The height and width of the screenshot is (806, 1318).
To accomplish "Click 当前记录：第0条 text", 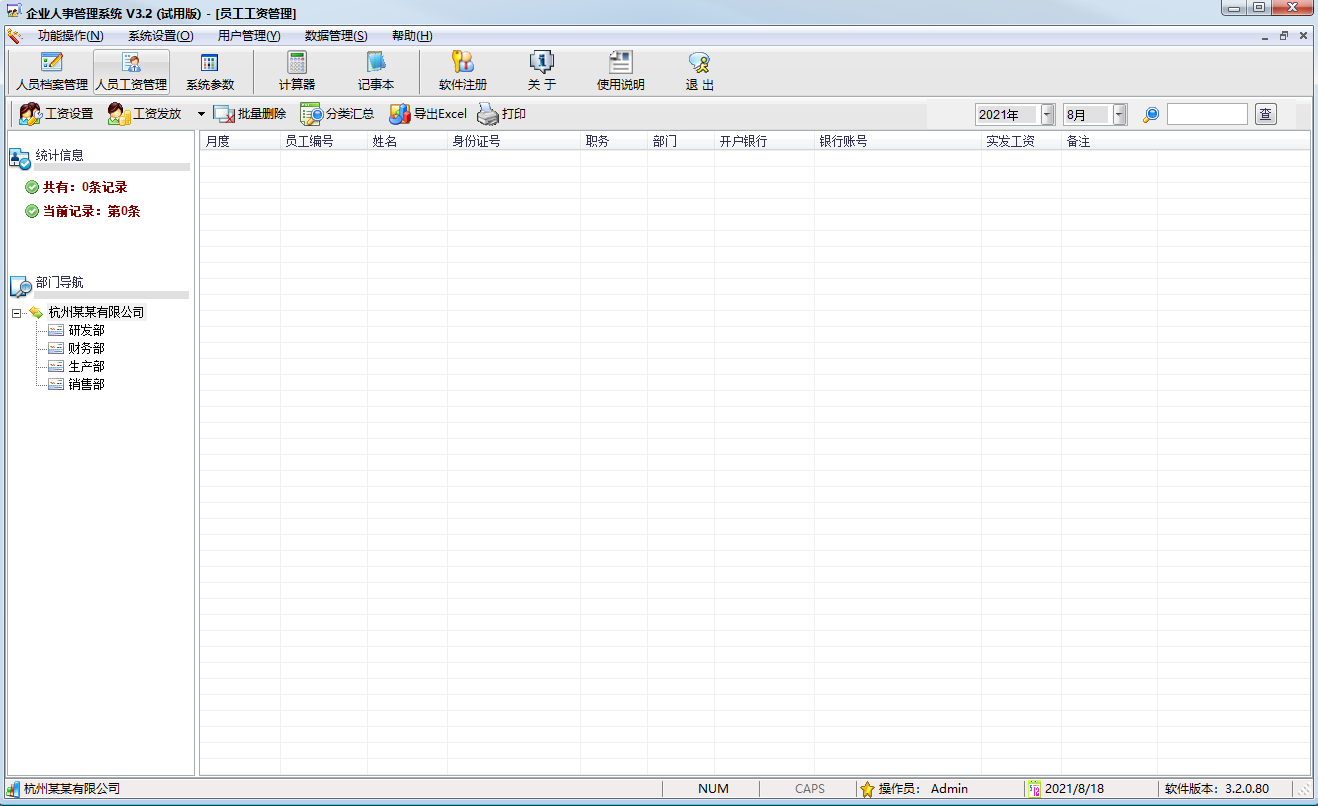I will (x=91, y=211).
